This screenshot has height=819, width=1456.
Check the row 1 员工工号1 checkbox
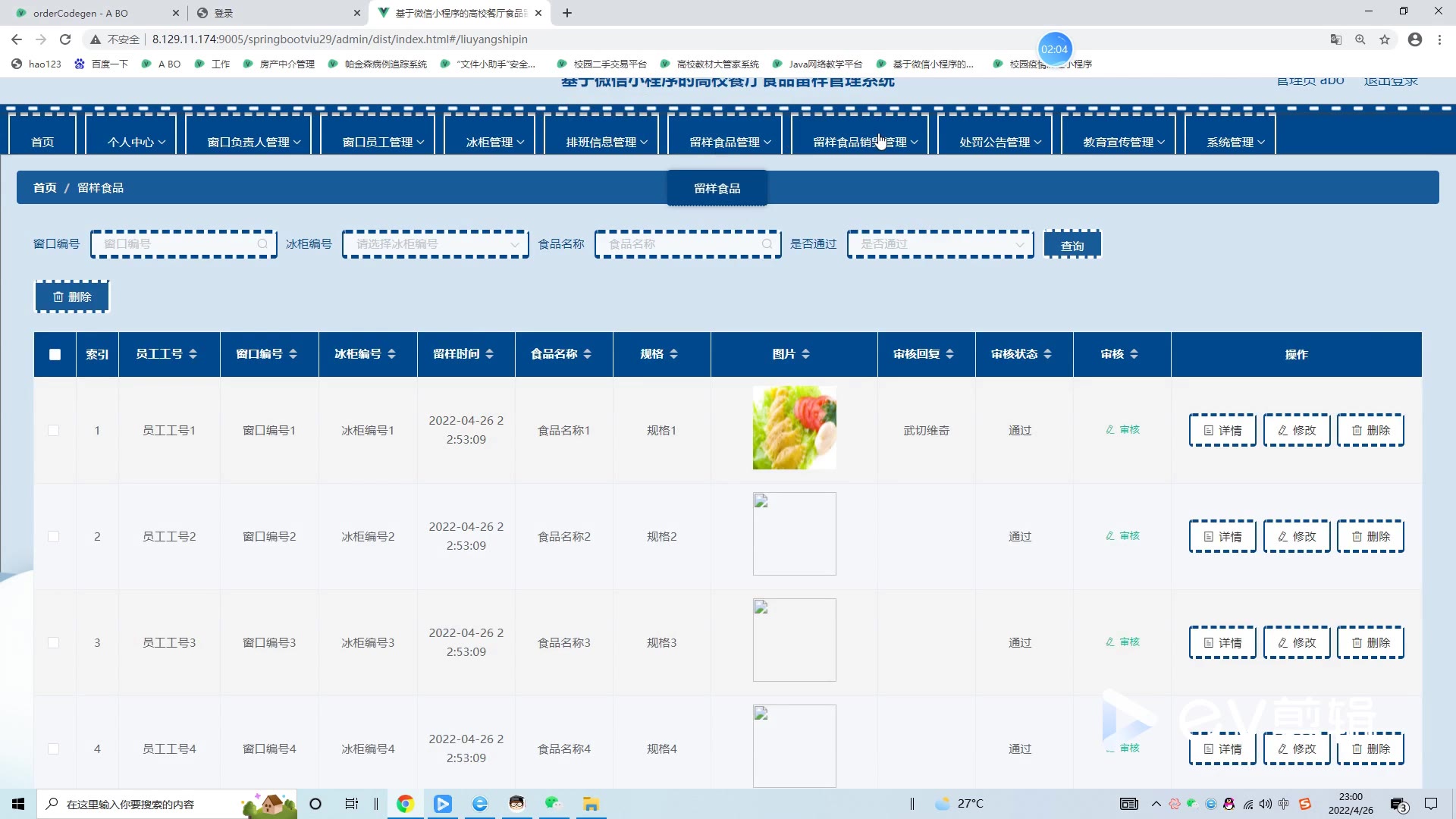point(53,431)
